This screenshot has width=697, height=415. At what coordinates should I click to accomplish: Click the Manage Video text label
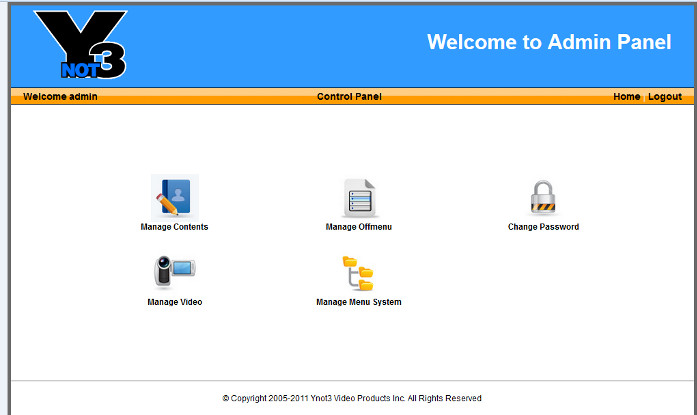tap(174, 302)
